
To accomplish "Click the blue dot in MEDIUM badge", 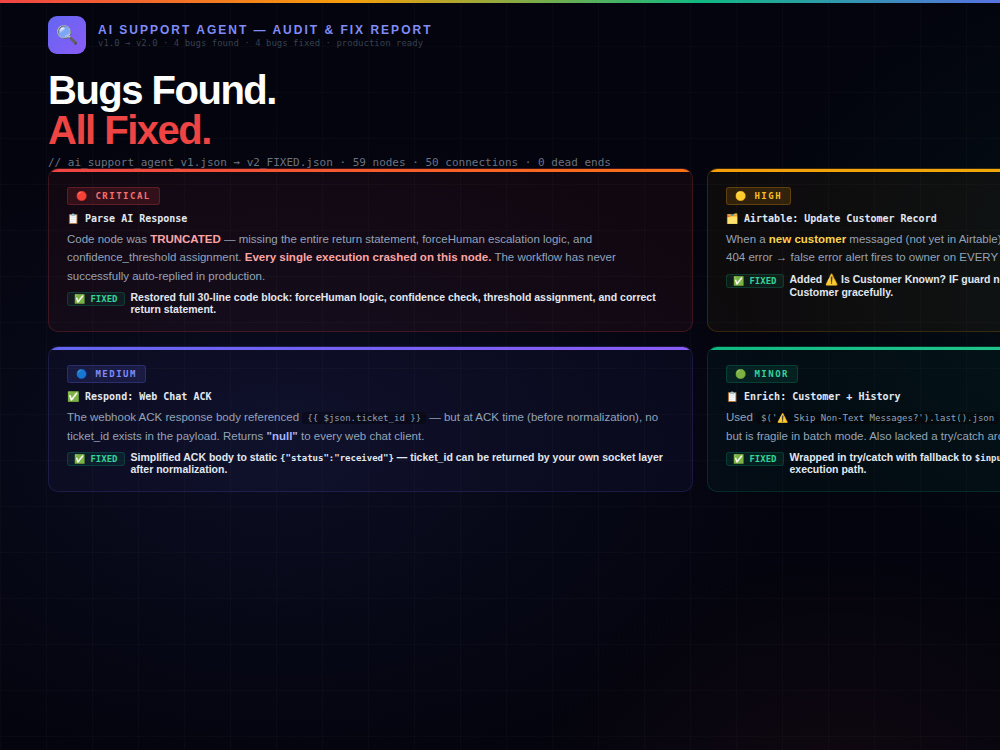I will point(82,374).
